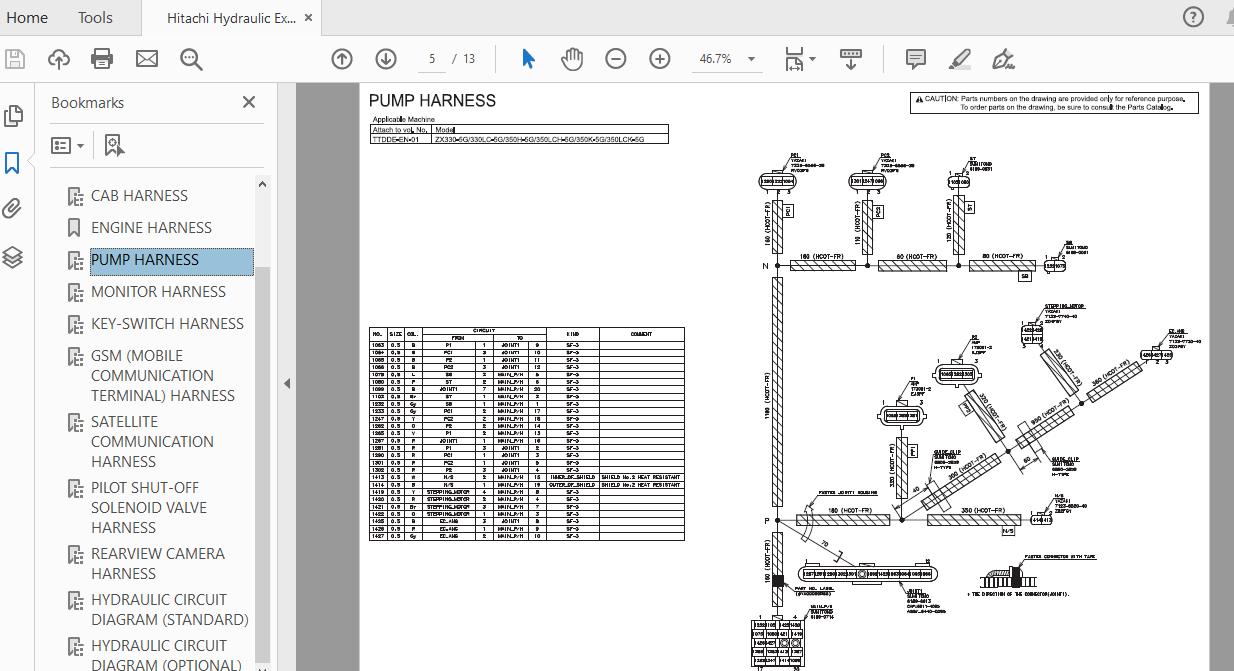Open the Attachments paperclip panel icon
1234x671 pixels.
13,209
